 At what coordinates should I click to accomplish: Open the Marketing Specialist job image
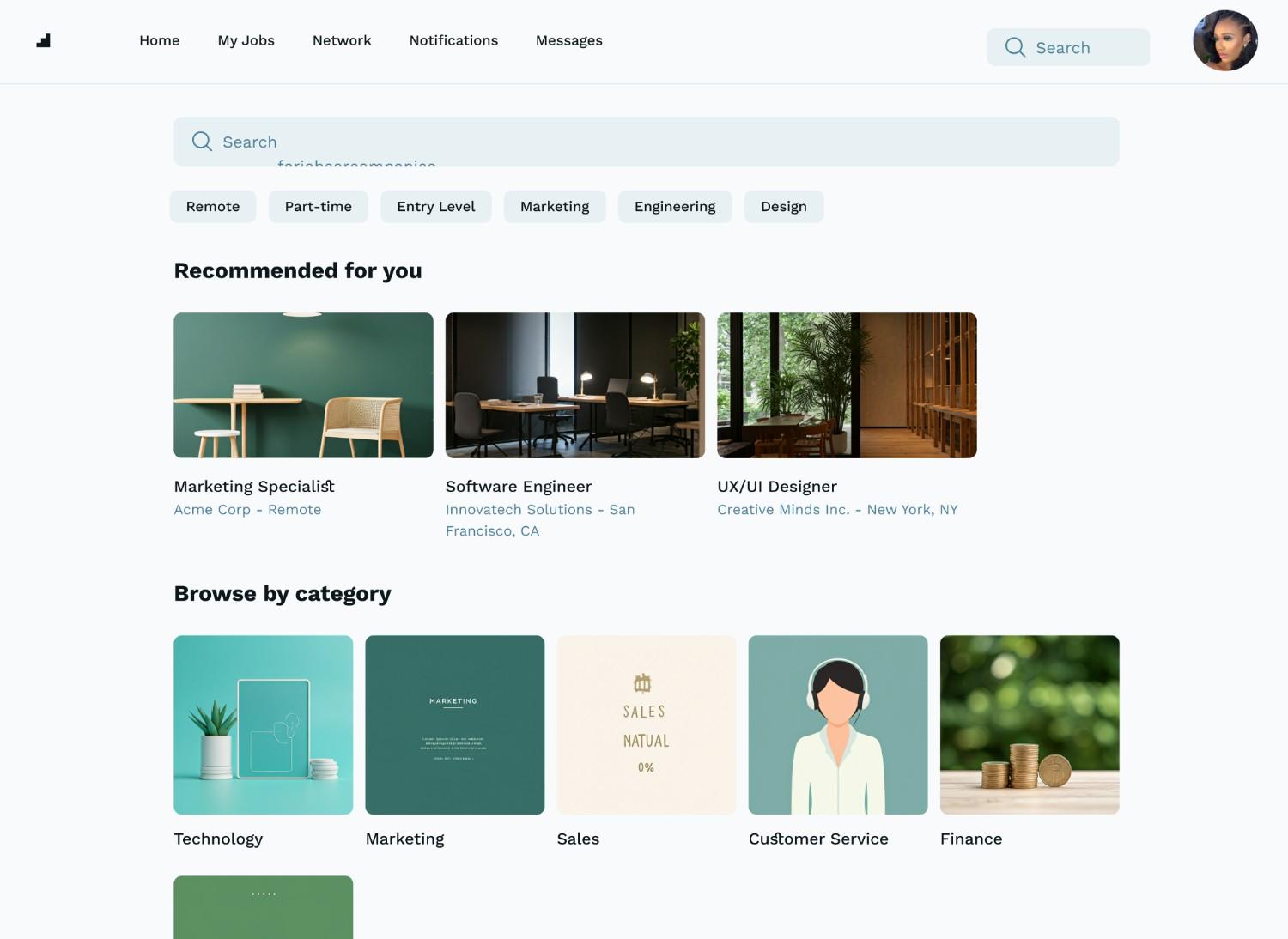(x=303, y=385)
